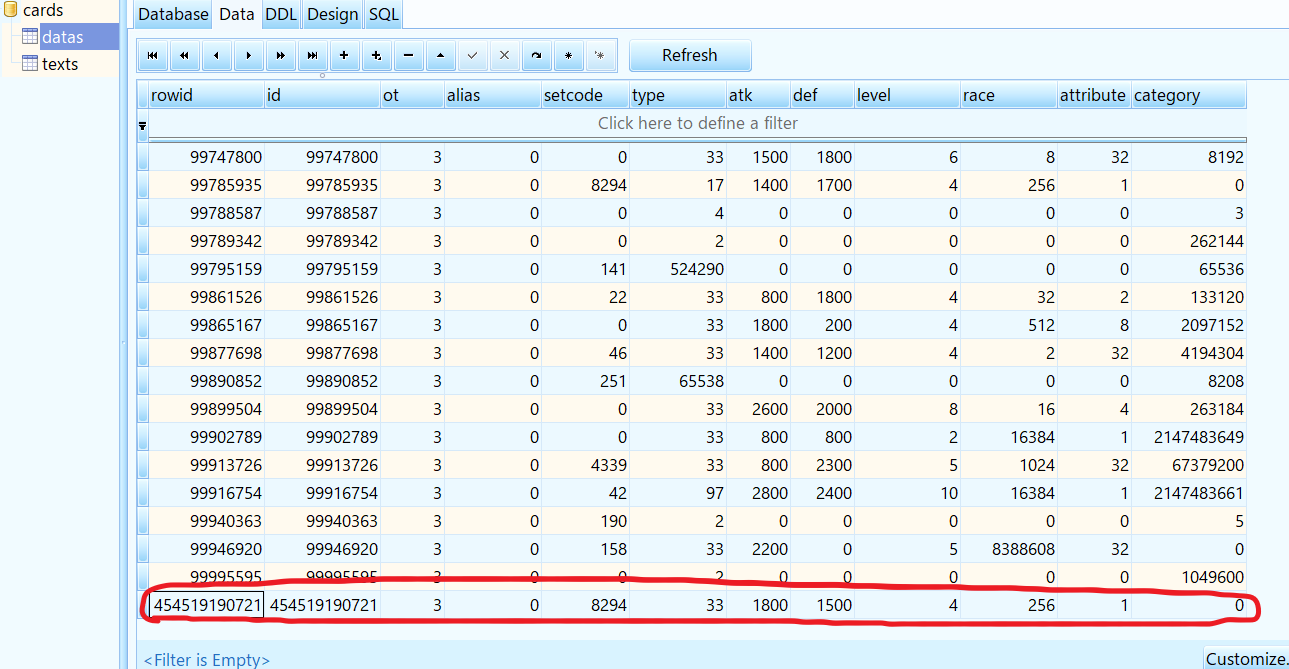Viewport: 1289px width, 669px height.
Task: Open the filter row dropdown icon
Action: point(142,126)
